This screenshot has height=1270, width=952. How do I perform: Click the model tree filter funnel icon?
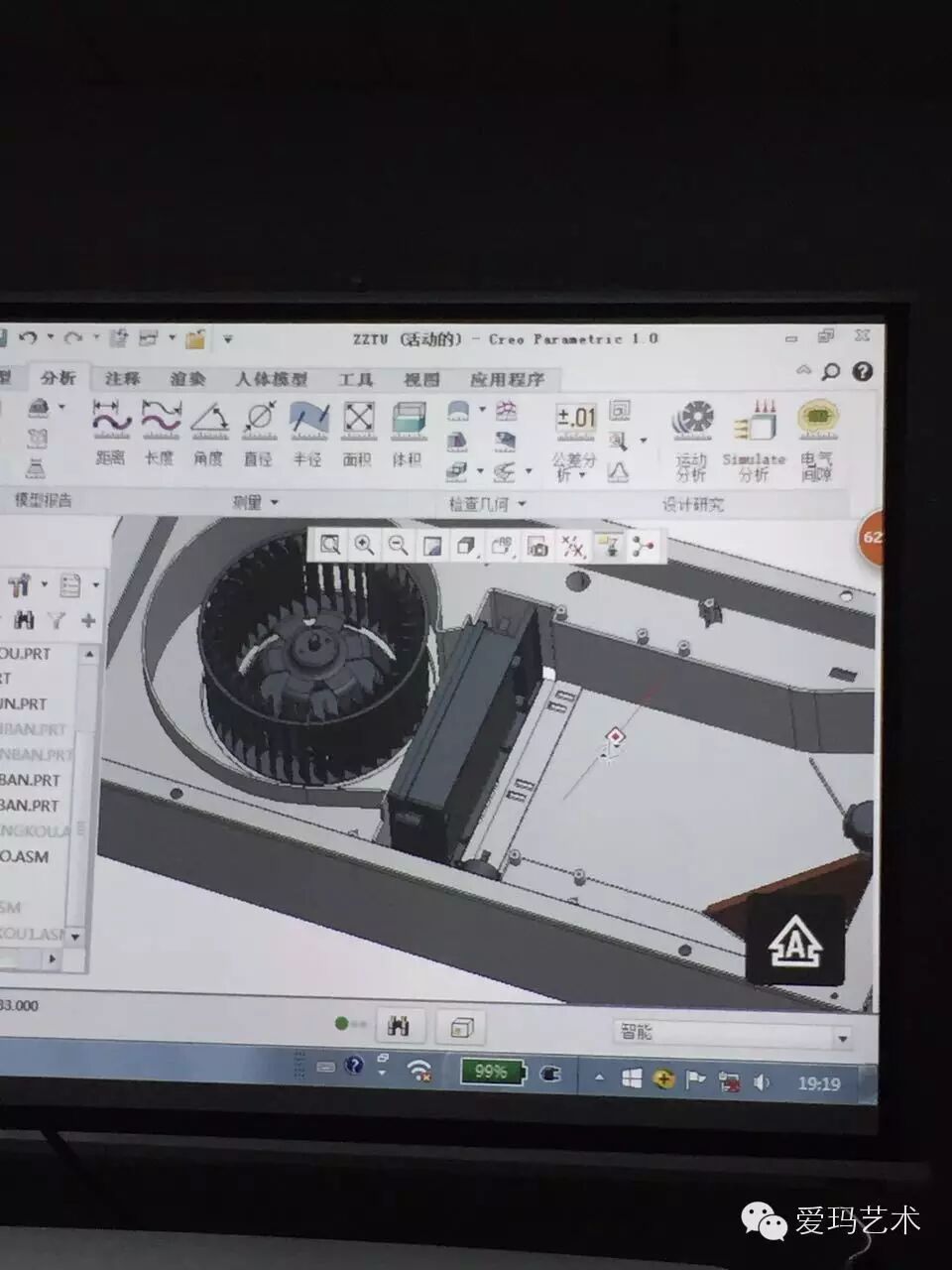(x=57, y=621)
